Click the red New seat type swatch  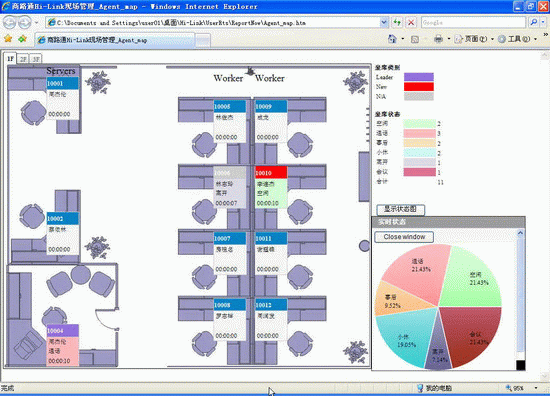point(419,87)
